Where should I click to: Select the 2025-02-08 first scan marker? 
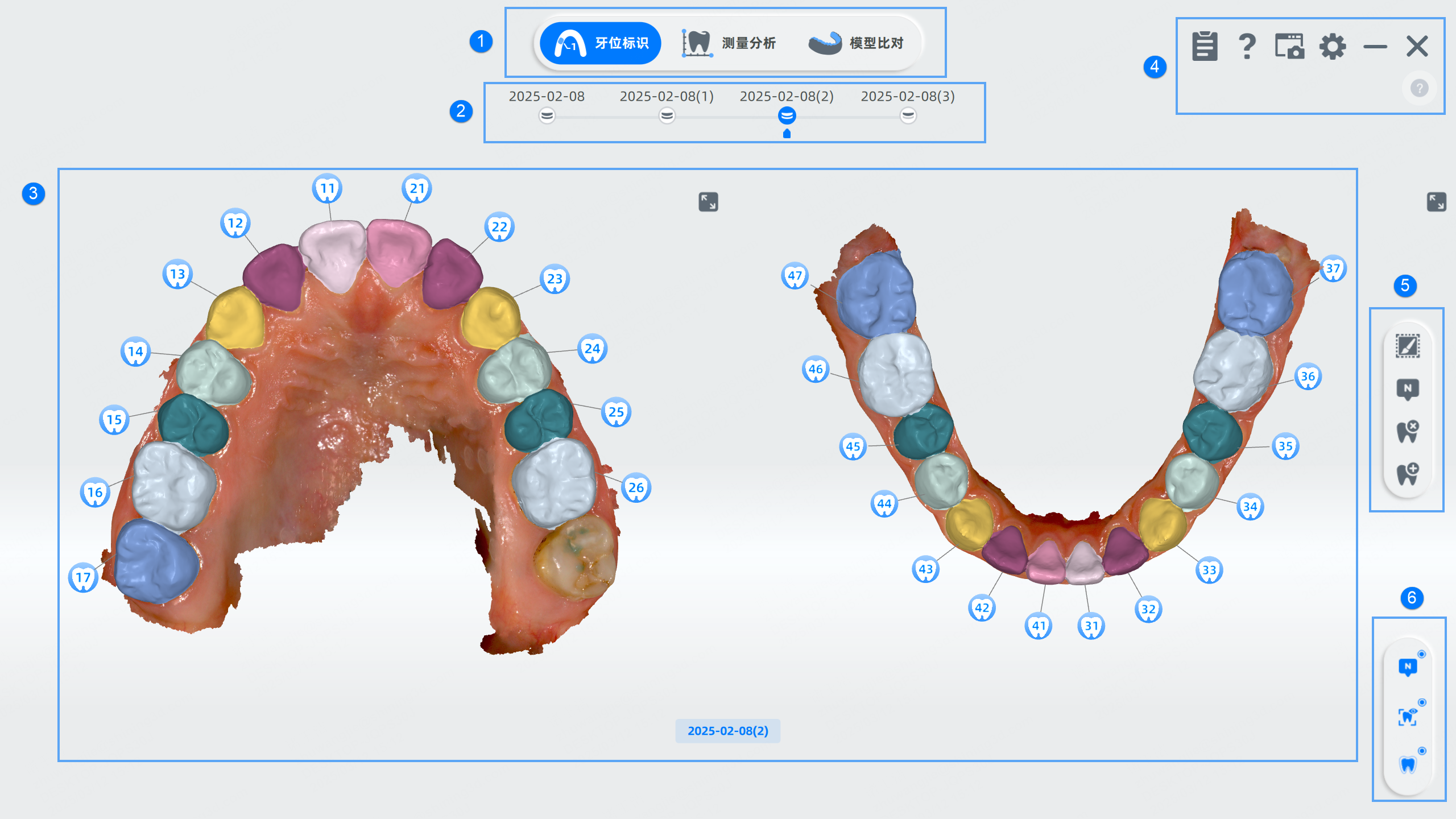tap(547, 115)
